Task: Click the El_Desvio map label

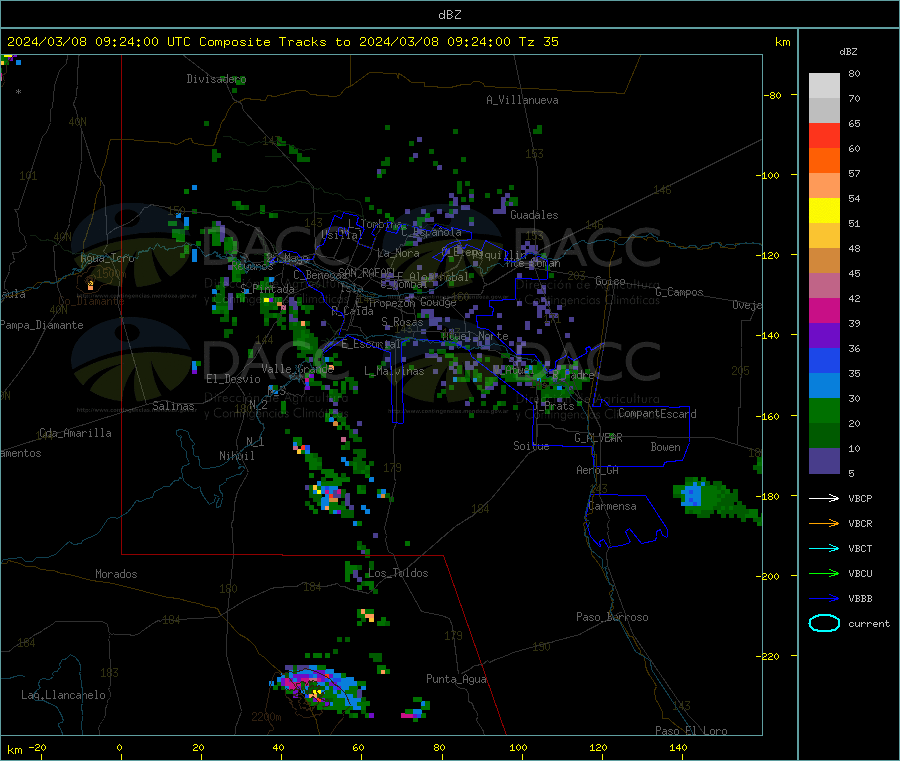Action: (233, 379)
